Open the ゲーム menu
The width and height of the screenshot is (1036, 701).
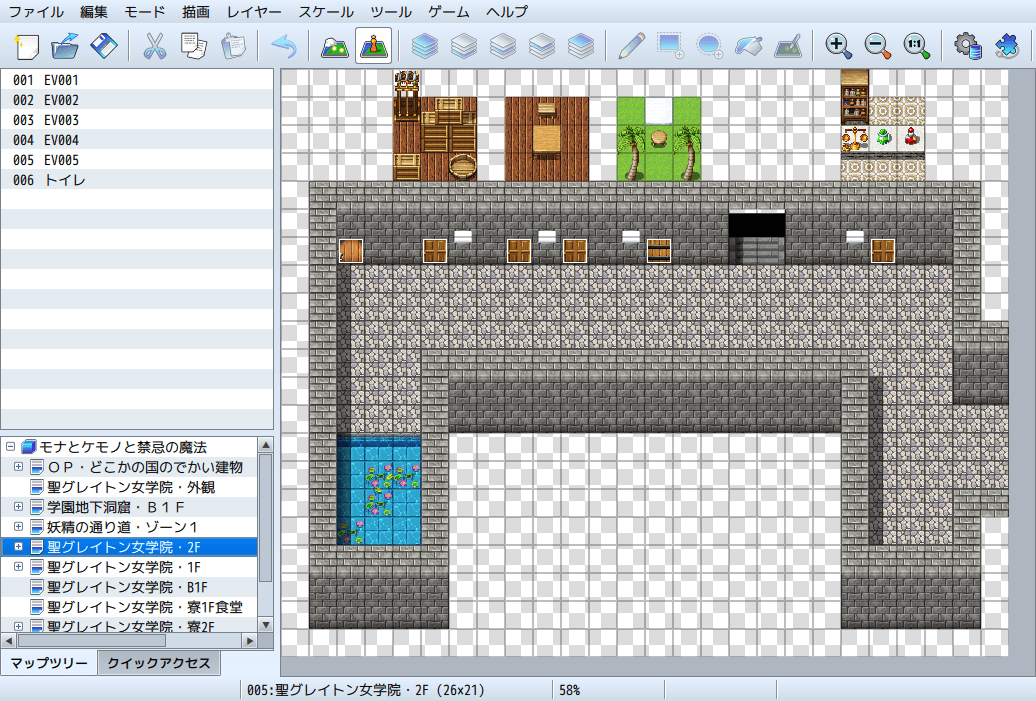(x=449, y=13)
